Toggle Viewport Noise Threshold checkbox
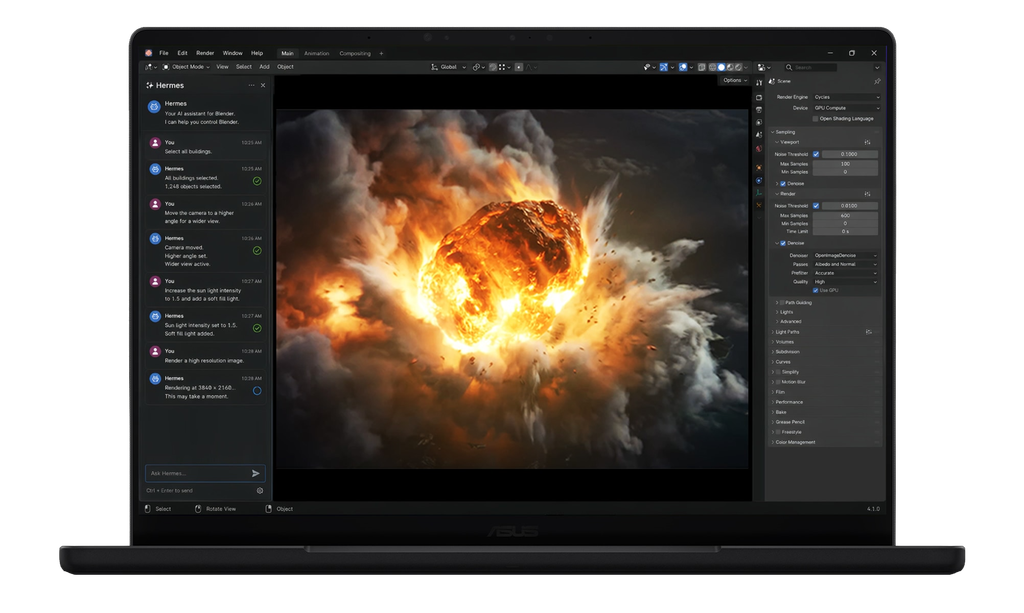The image size is (1024, 613). click(816, 154)
